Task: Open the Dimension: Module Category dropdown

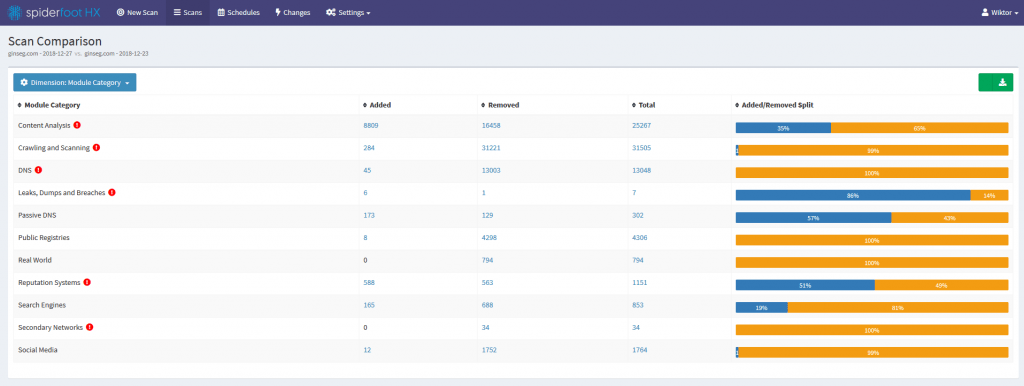Action: (x=75, y=82)
